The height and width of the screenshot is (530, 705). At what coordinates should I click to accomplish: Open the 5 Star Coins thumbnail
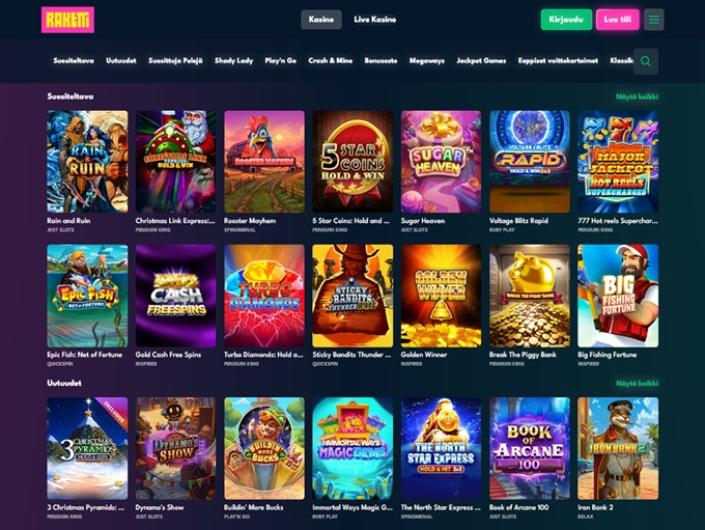(x=352, y=162)
